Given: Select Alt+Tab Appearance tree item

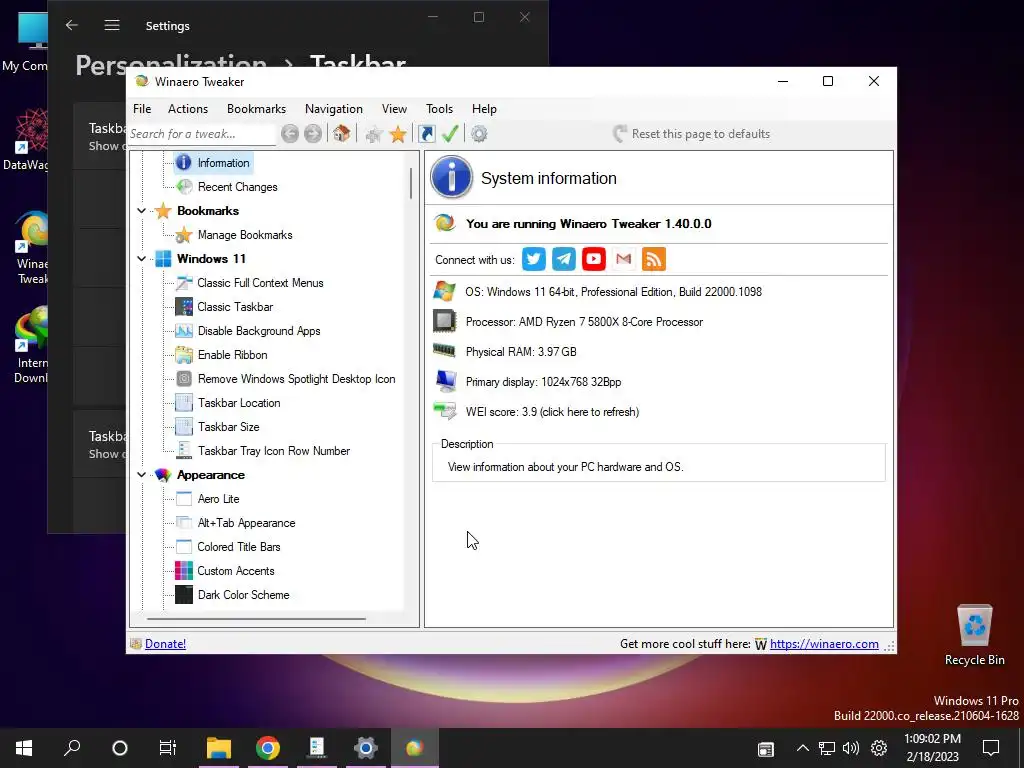Looking at the screenshot, I should click(x=246, y=523).
